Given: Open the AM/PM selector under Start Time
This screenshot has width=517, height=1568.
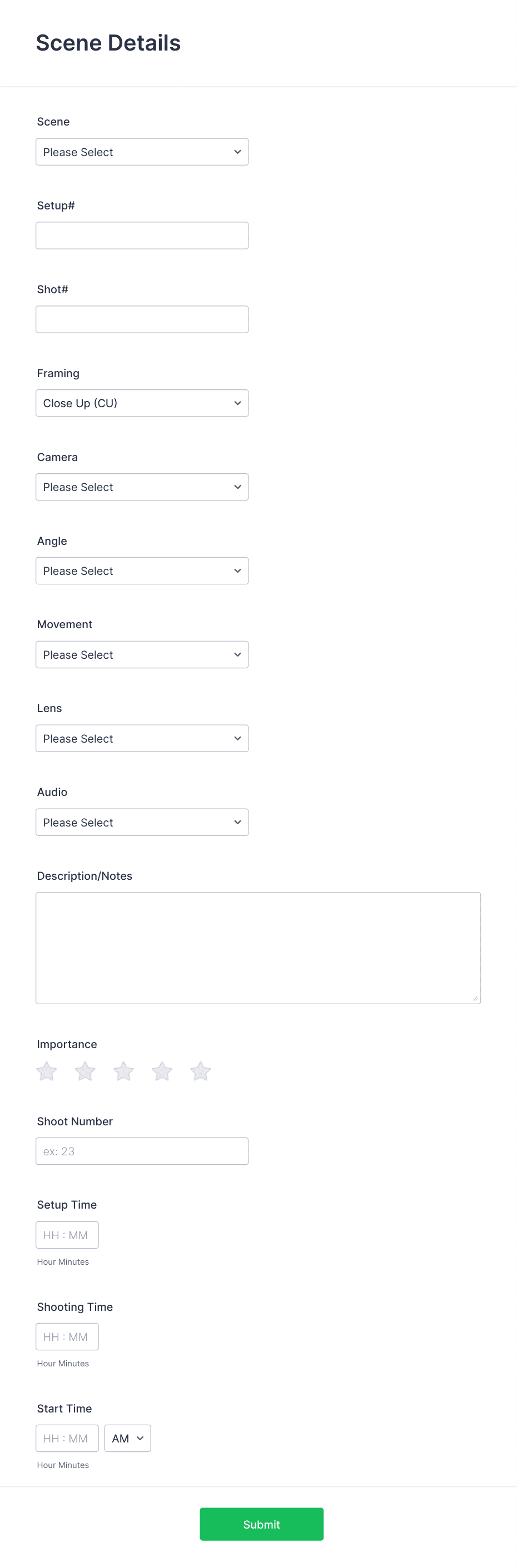Looking at the screenshot, I should 127,1439.
